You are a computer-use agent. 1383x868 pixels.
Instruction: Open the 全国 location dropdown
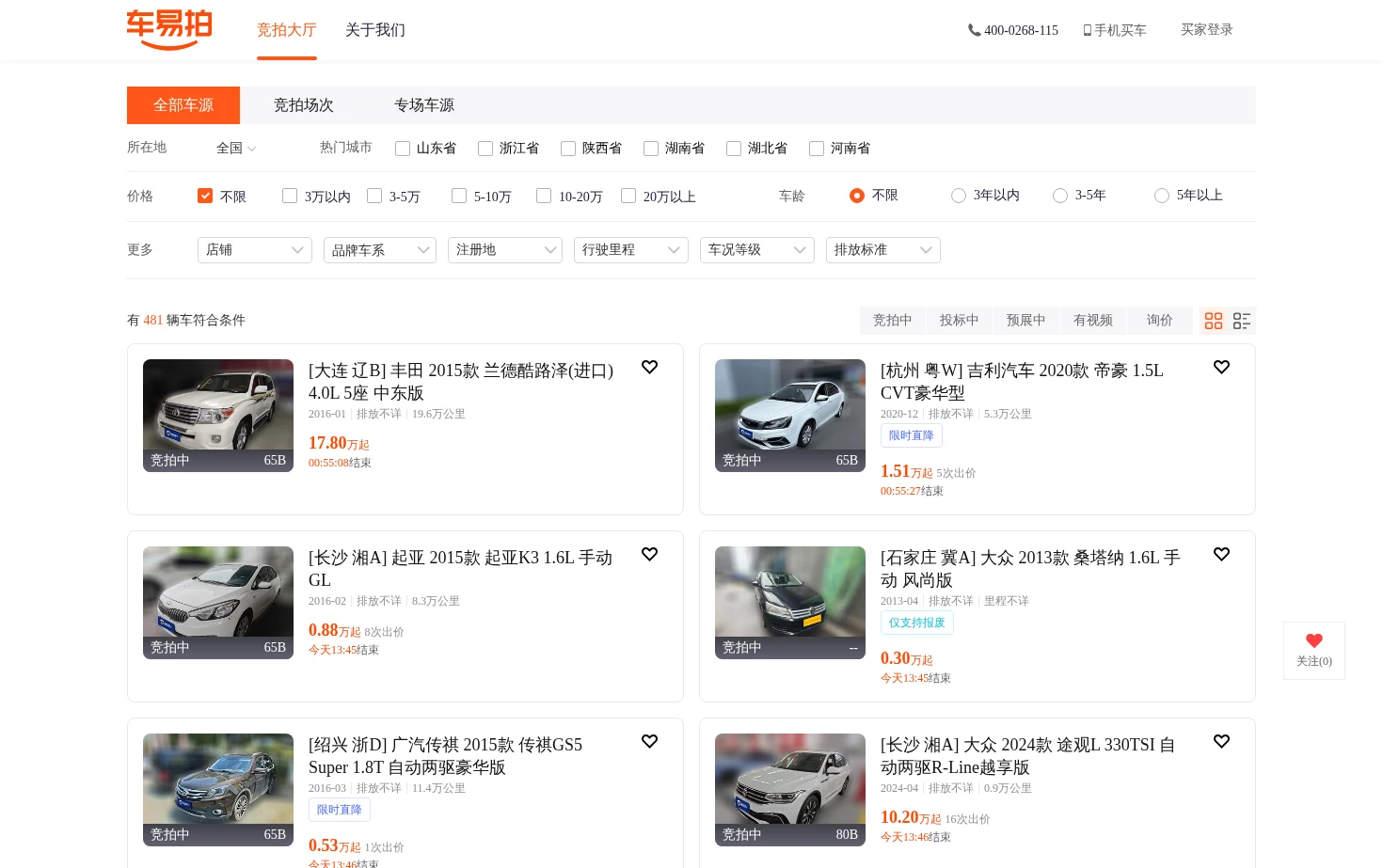pyautogui.click(x=236, y=149)
